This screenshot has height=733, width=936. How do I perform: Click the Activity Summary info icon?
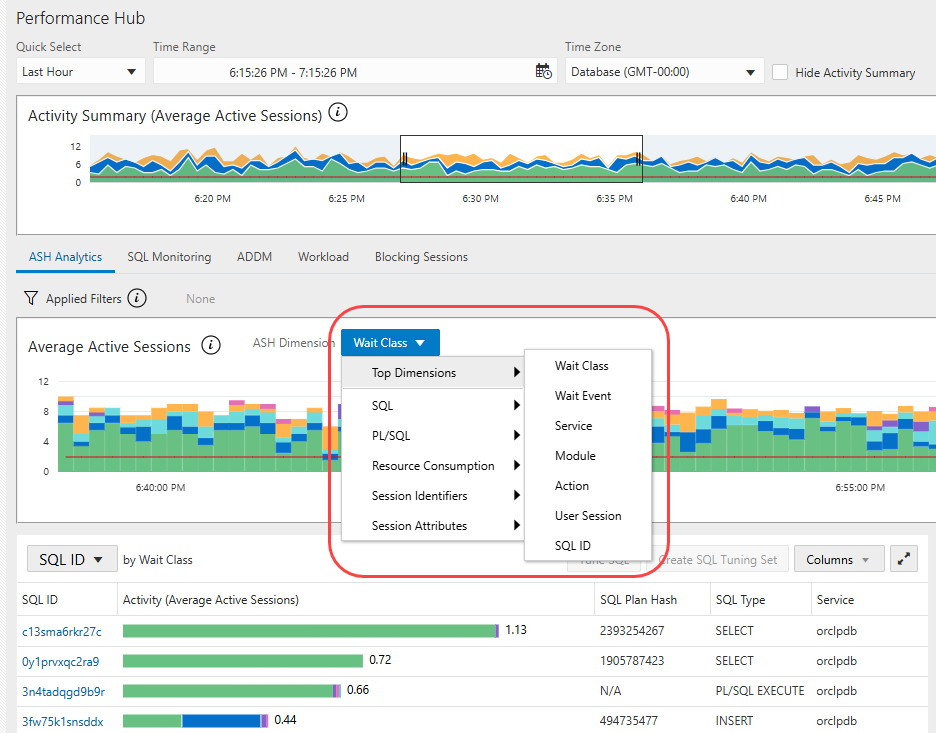pos(338,113)
